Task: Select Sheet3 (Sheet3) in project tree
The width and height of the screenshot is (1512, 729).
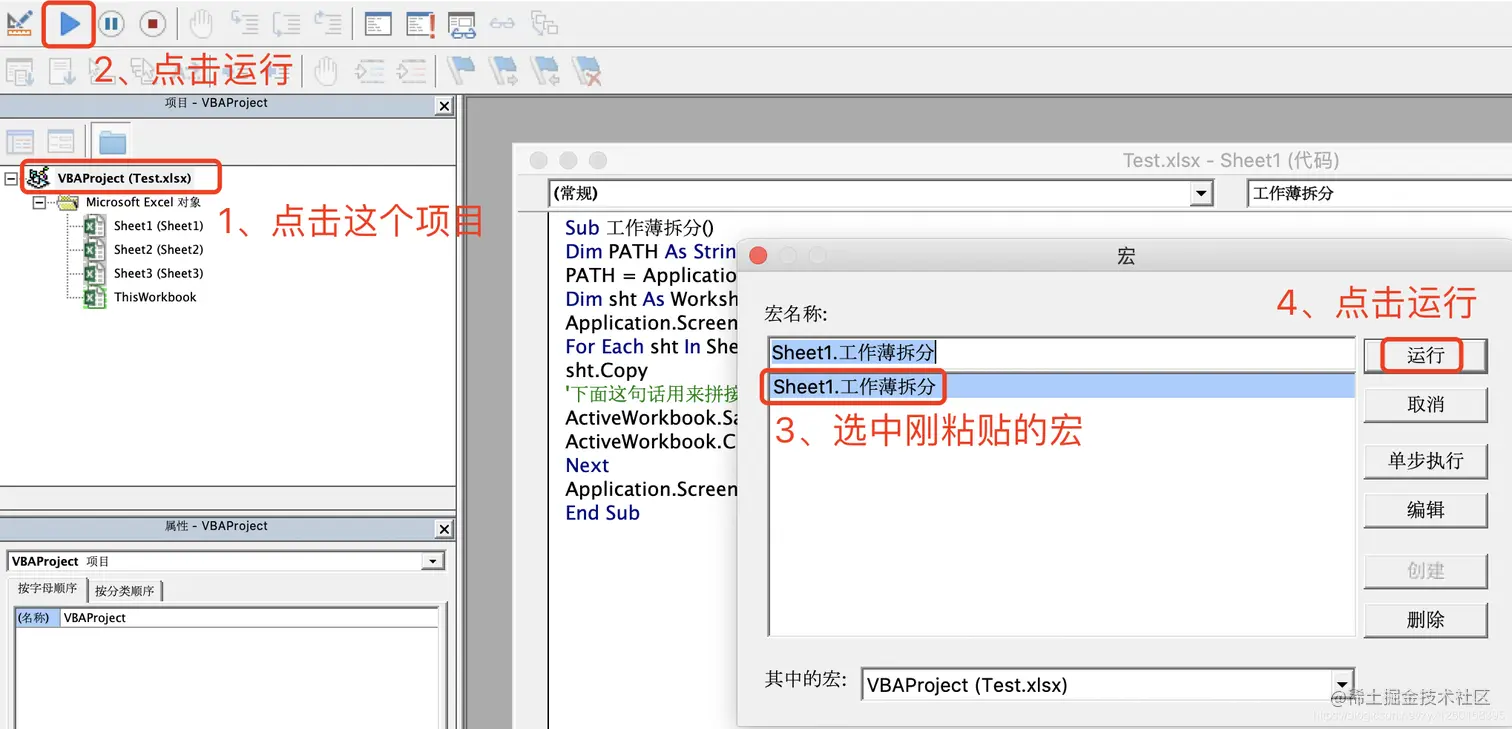Action: pos(158,273)
